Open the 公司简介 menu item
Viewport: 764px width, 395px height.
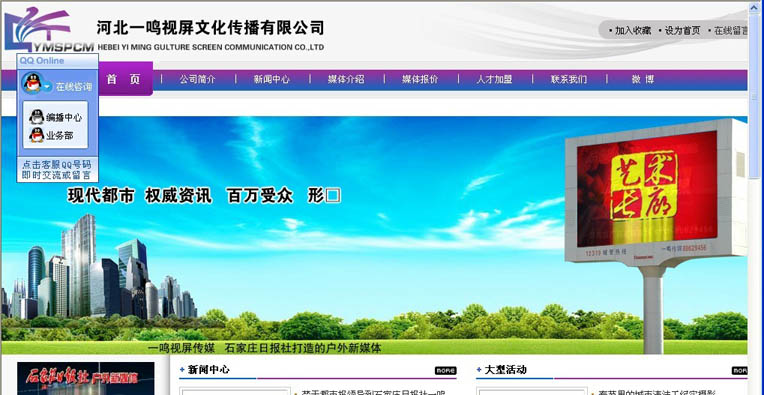(x=197, y=79)
